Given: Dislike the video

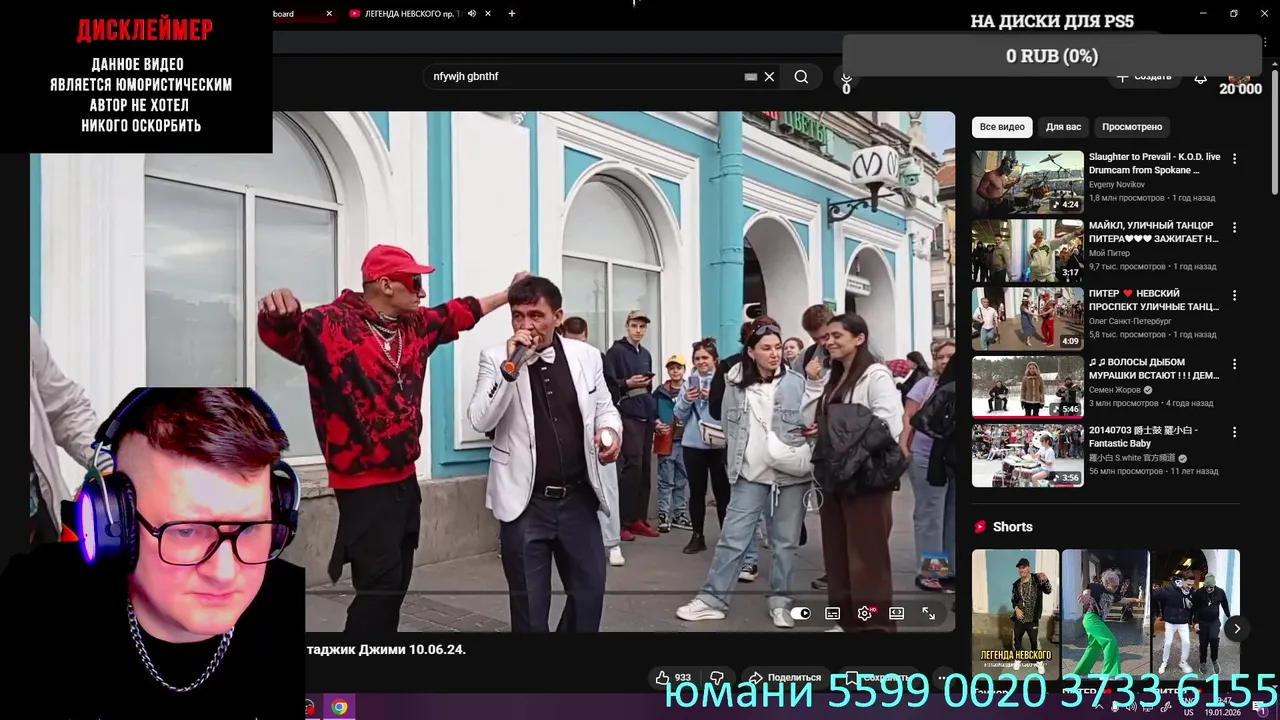Looking at the screenshot, I should (717, 677).
